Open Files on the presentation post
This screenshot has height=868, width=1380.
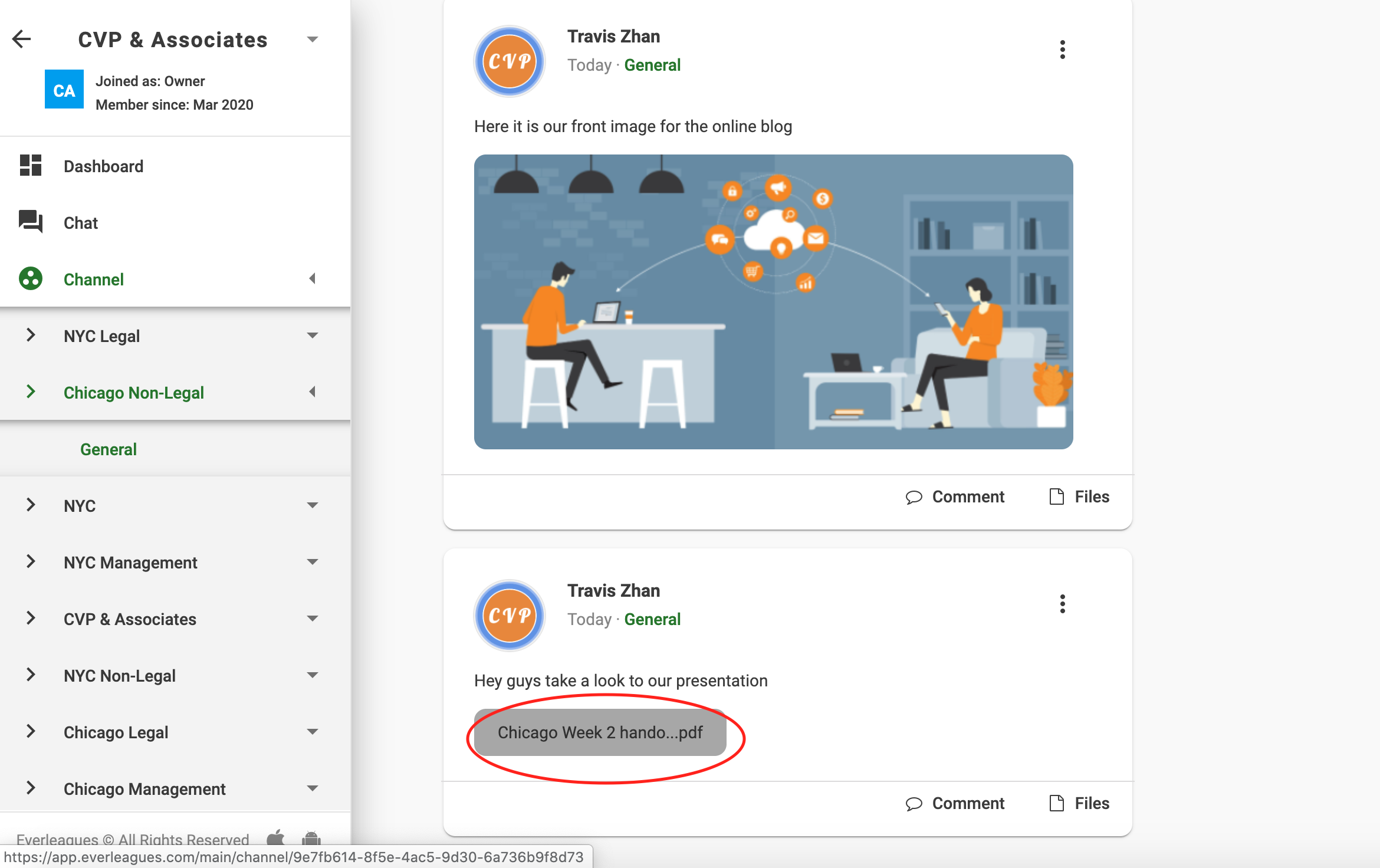[1080, 804]
